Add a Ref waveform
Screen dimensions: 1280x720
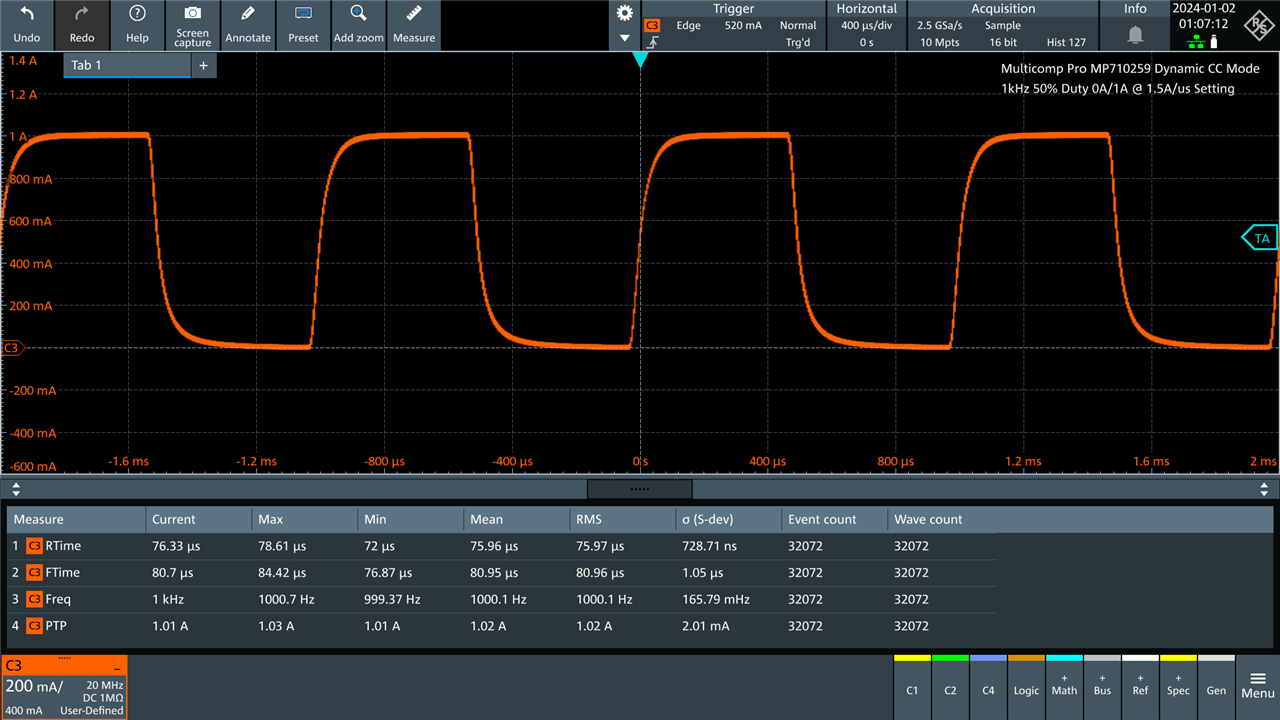pos(1140,686)
